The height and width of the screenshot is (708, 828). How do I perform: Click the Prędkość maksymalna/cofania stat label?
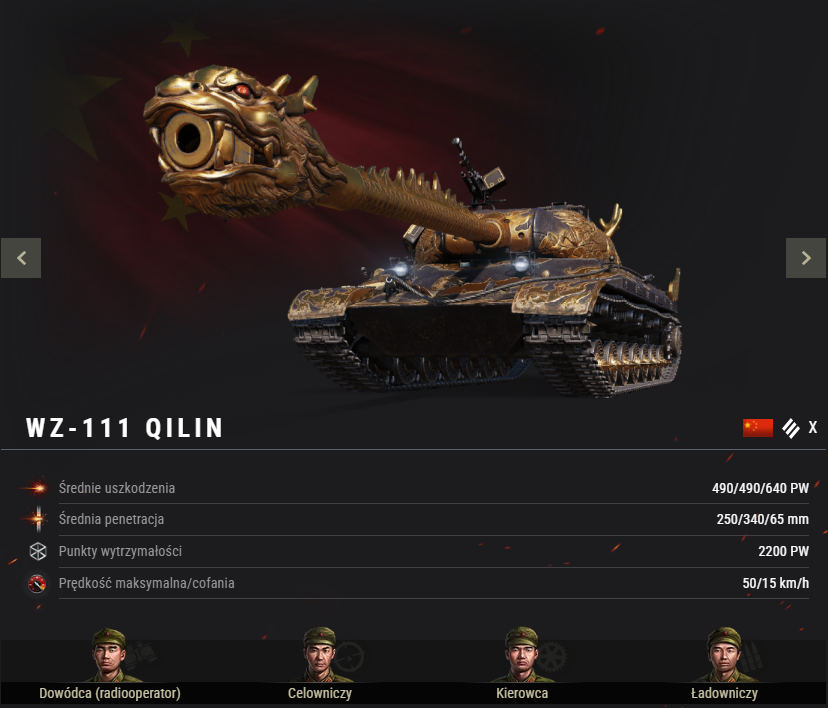coord(146,583)
